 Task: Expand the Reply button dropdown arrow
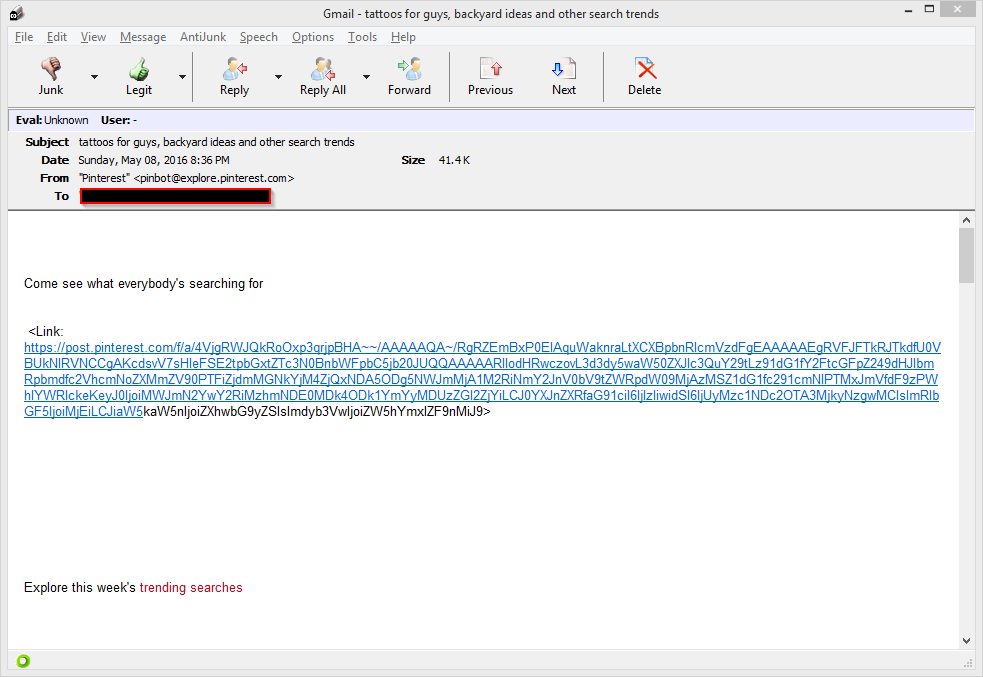[x=278, y=76]
